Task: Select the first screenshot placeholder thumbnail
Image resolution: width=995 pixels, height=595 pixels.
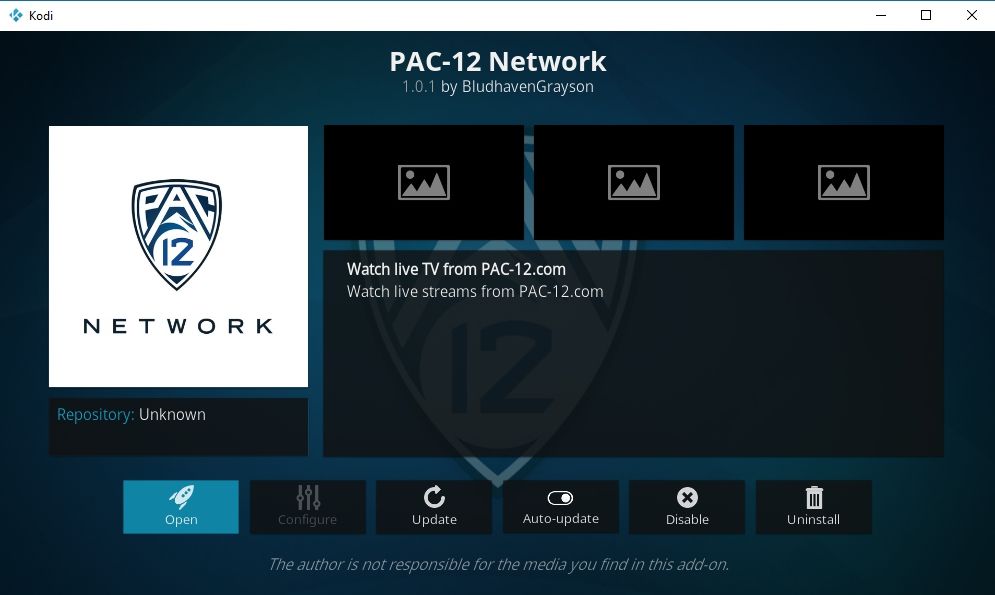Action: [x=424, y=183]
